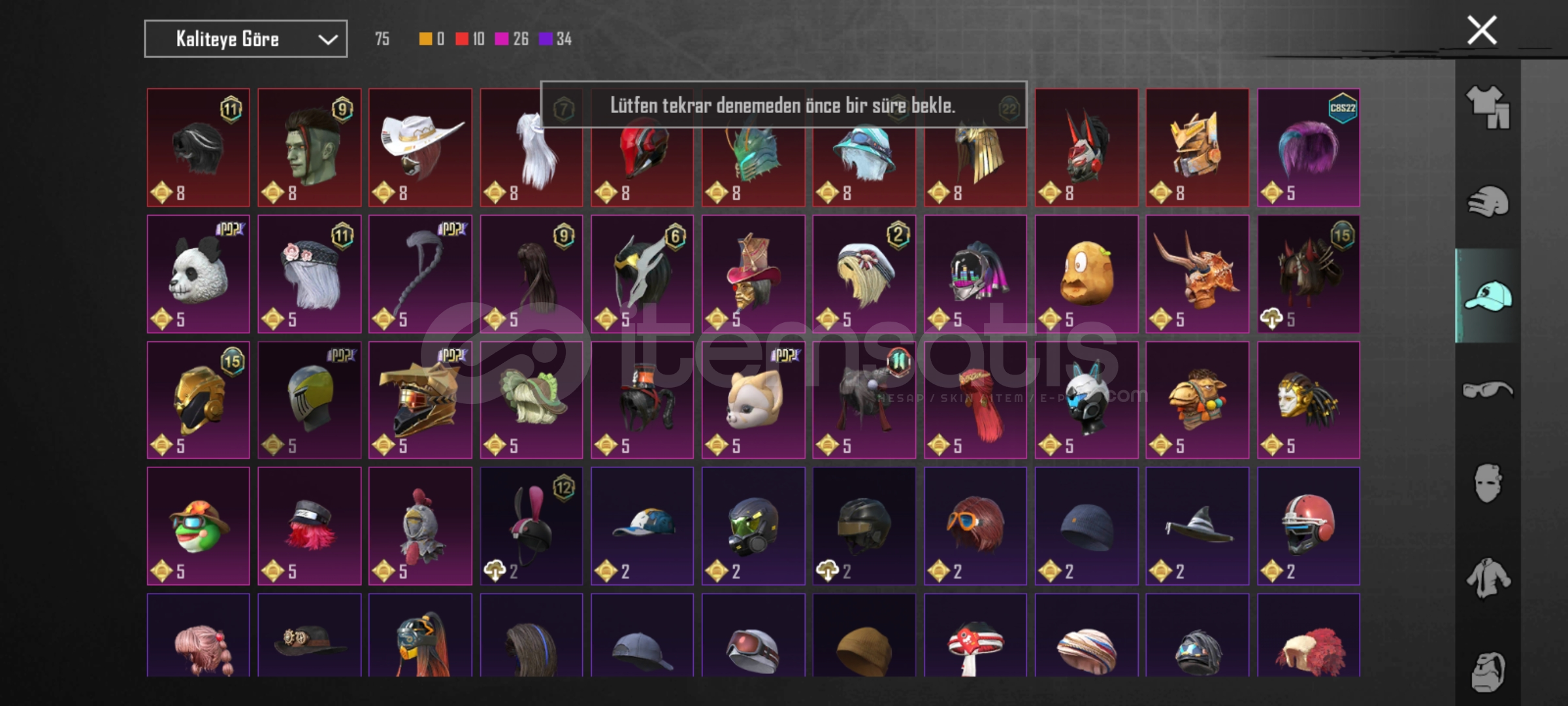This screenshot has height=706, width=1568.
Task: Dismiss the 'Lütfen tekrar denemeden' notification banner
Action: [783, 105]
